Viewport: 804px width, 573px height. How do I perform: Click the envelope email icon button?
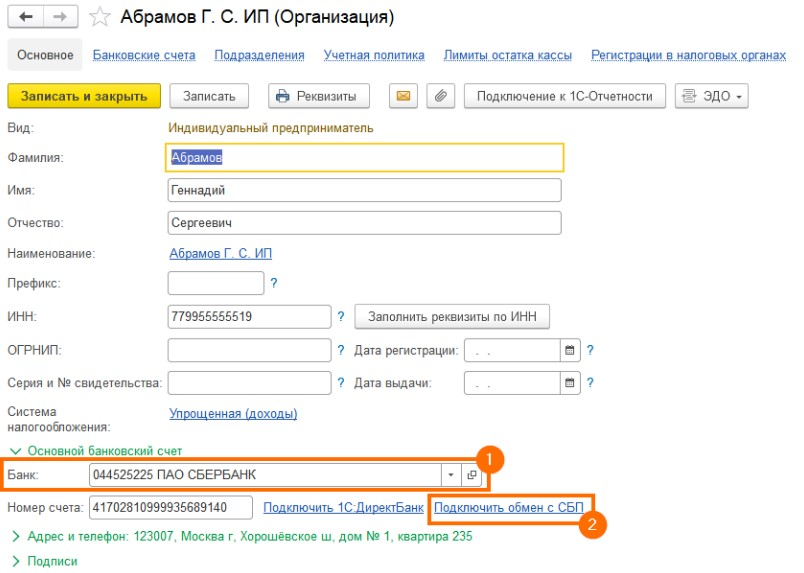pyautogui.click(x=403, y=96)
